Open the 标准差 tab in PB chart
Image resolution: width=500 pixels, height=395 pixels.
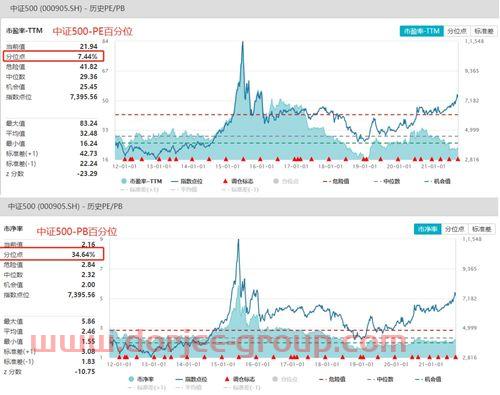click(x=482, y=229)
